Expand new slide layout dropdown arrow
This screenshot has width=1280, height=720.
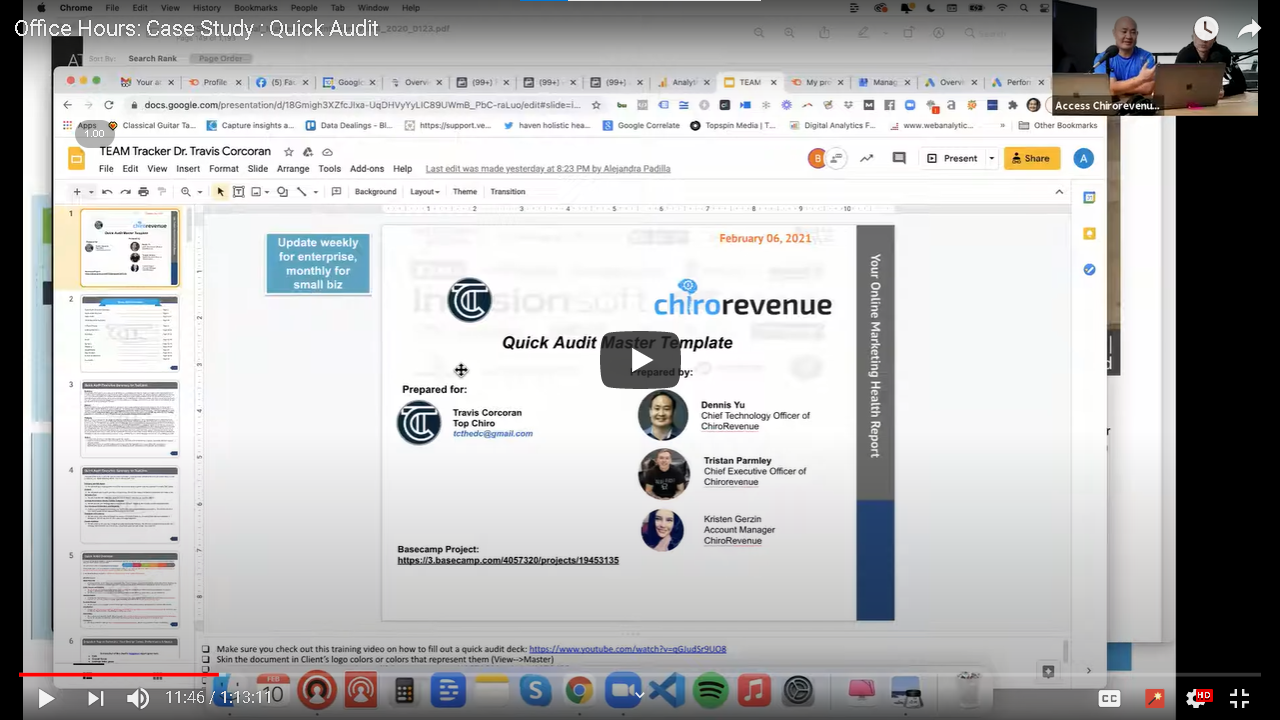90,191
